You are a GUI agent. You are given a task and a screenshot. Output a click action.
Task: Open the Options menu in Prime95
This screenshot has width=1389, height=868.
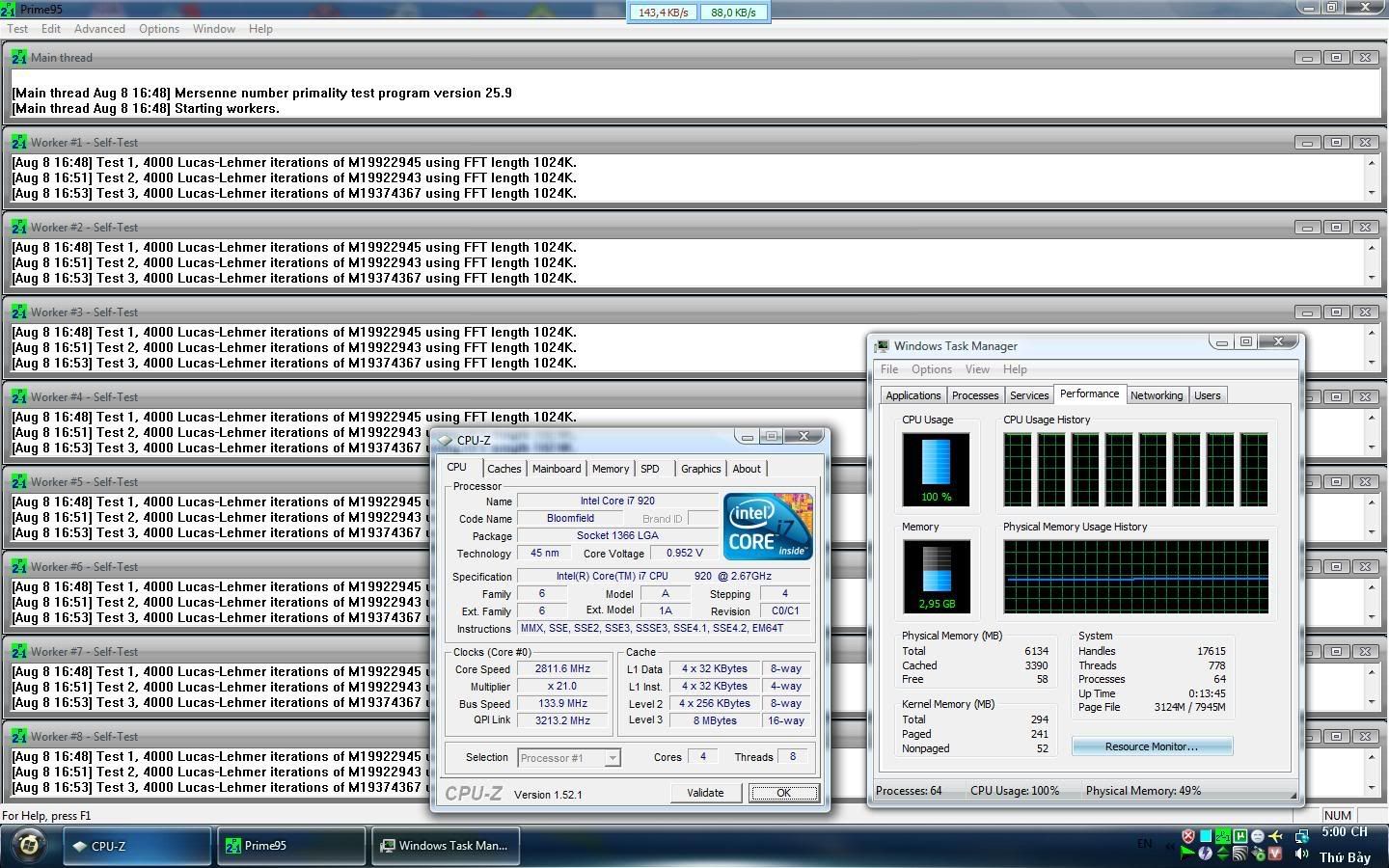pyautogui.click(x=158, y=29)
